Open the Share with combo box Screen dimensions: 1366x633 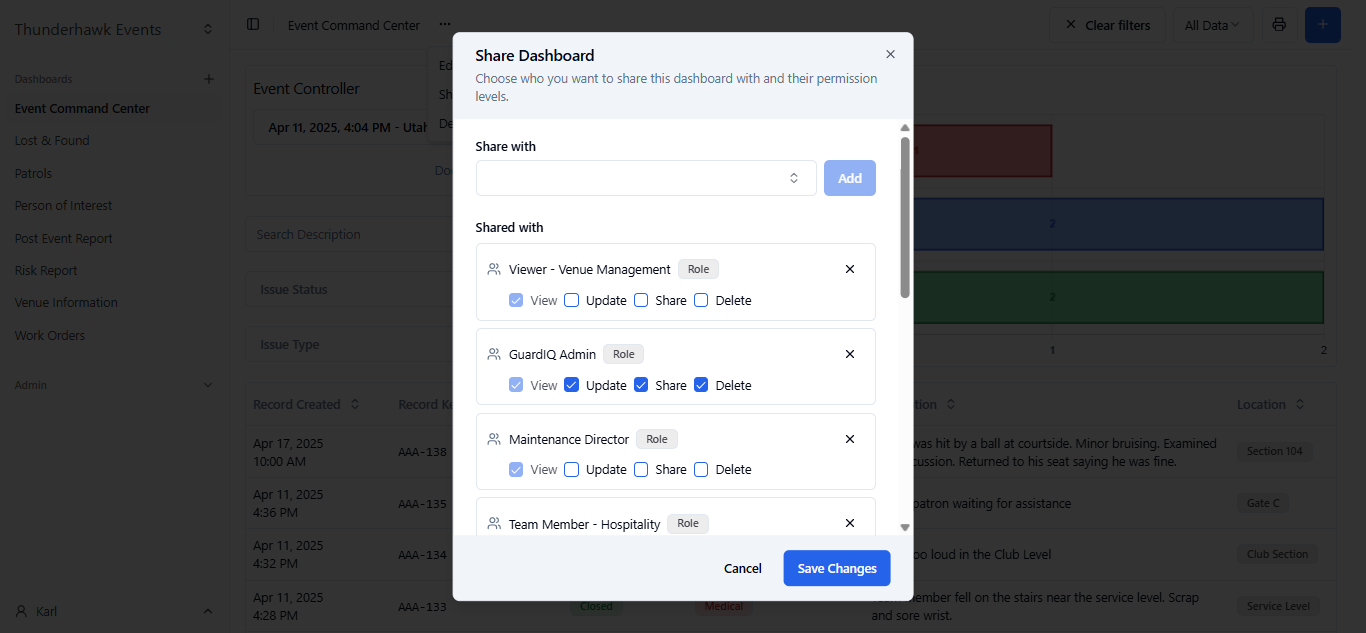pos(646,178)
